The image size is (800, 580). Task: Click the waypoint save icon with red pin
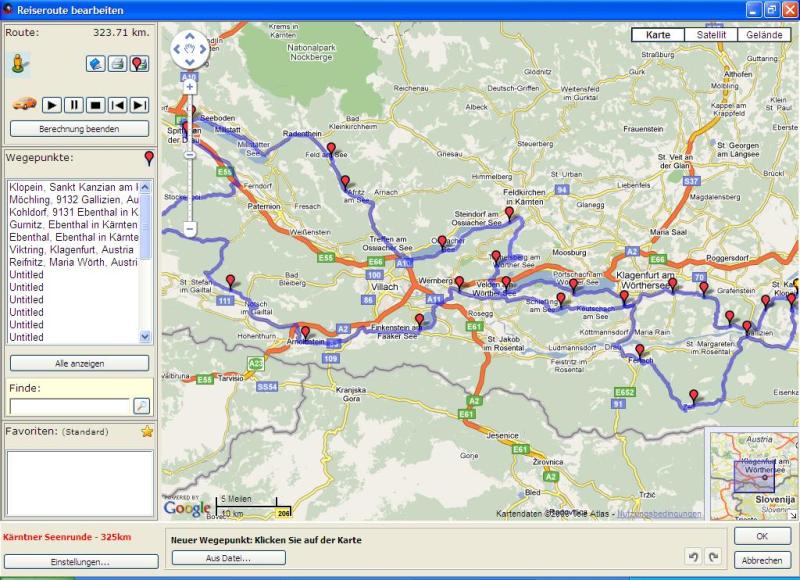click(x=139, y=64)
